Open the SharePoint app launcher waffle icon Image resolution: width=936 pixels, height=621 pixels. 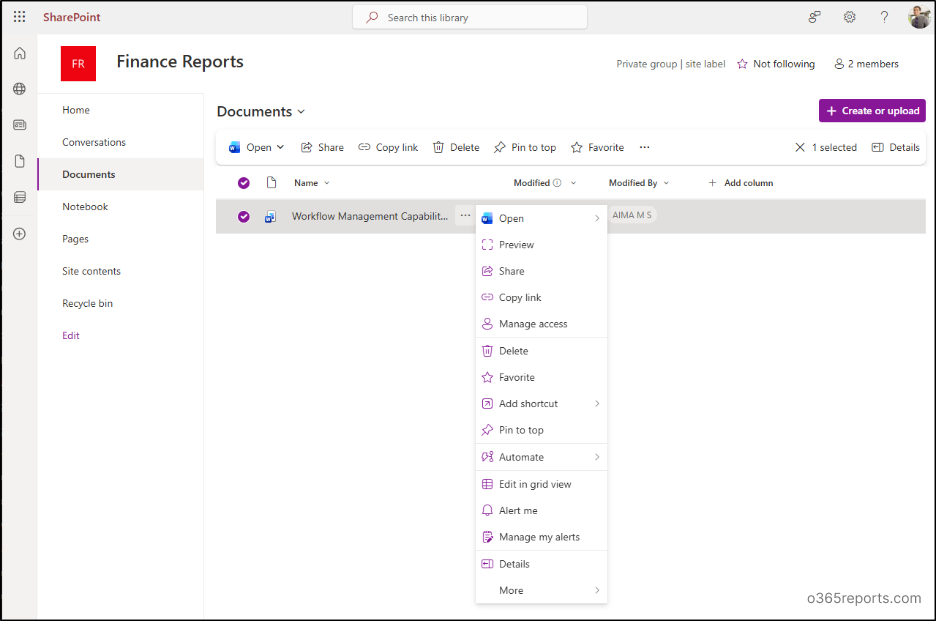coord(19,16)
